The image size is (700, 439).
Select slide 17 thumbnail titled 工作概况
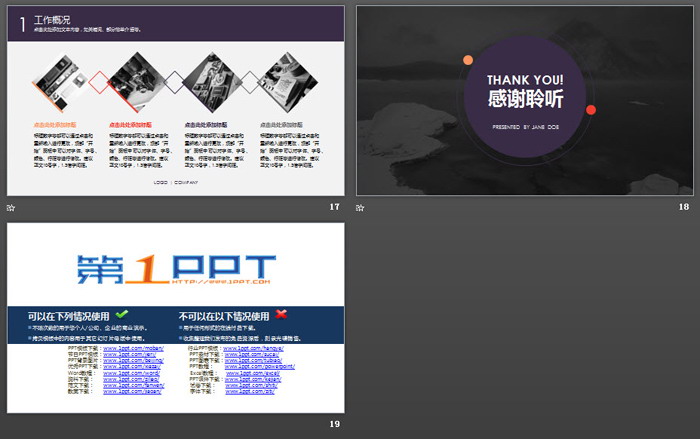tap(175, 100)
